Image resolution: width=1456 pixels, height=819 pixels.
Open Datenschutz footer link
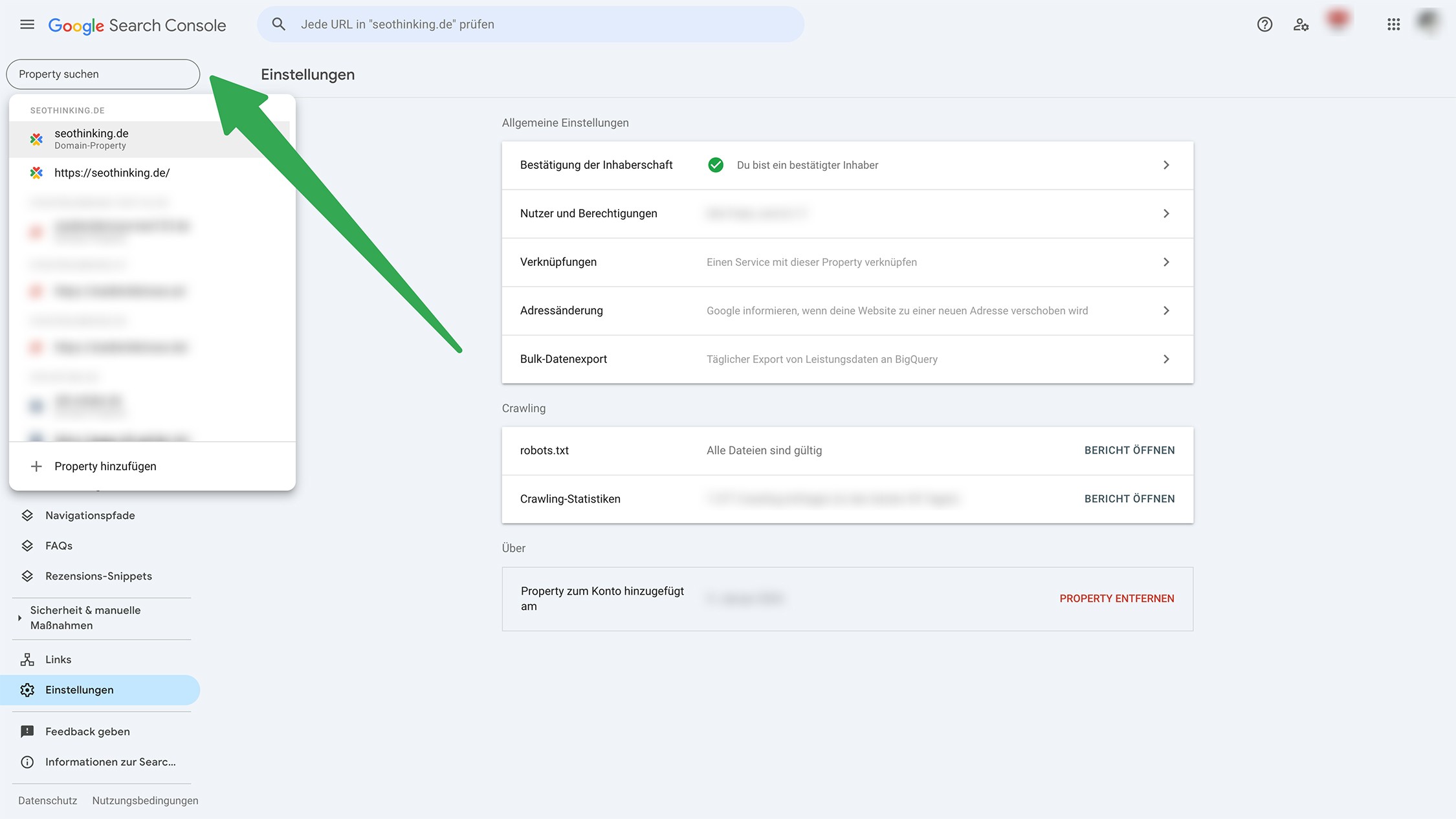coord(47,800)
